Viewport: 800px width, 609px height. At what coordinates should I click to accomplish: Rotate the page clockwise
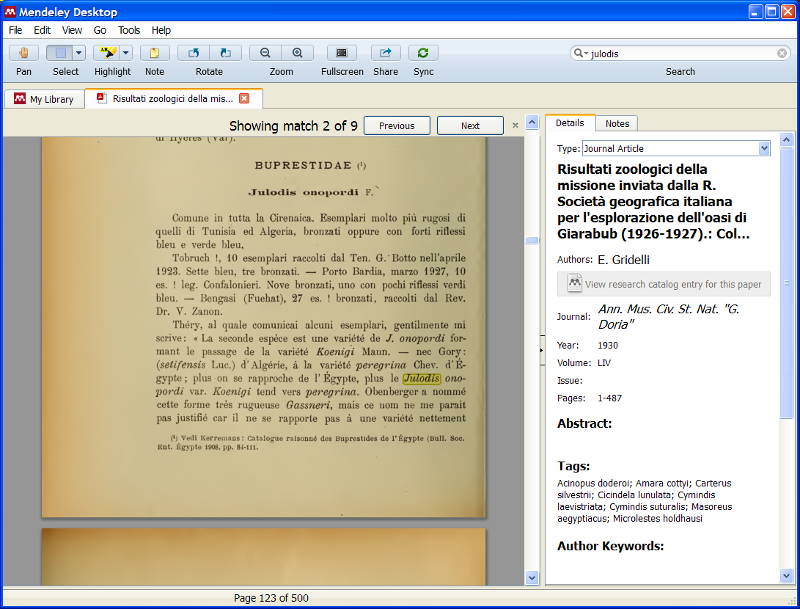[225, 53]
